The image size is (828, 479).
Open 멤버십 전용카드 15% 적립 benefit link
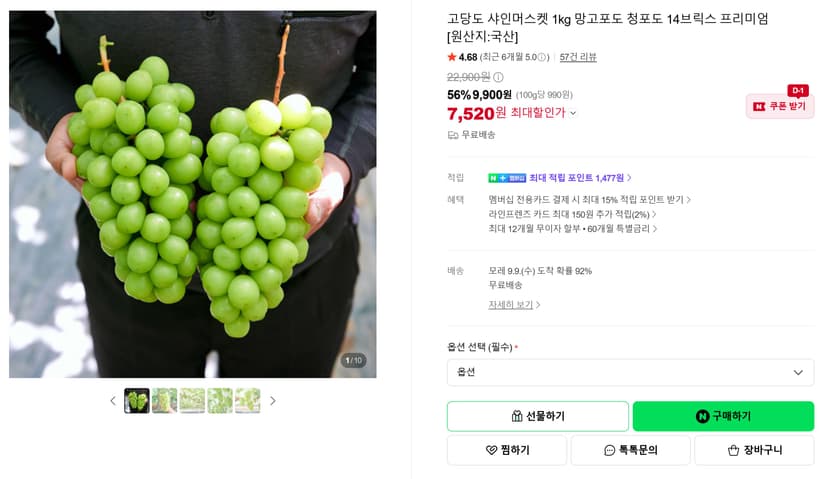(589, 200)
